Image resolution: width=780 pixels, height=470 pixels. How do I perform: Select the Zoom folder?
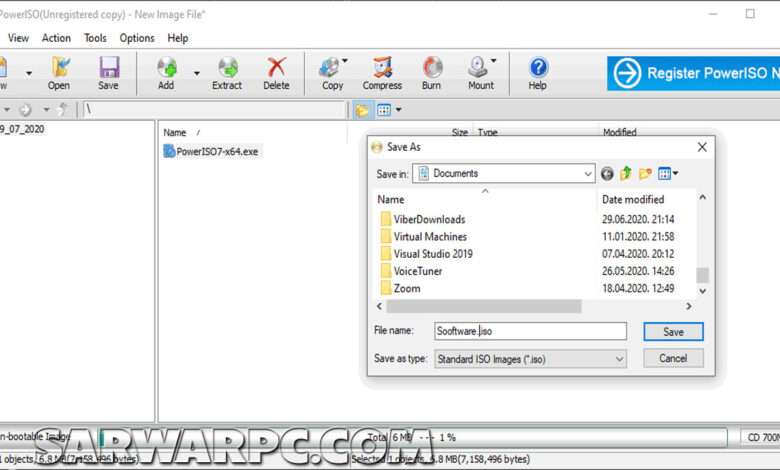[400, 288]
